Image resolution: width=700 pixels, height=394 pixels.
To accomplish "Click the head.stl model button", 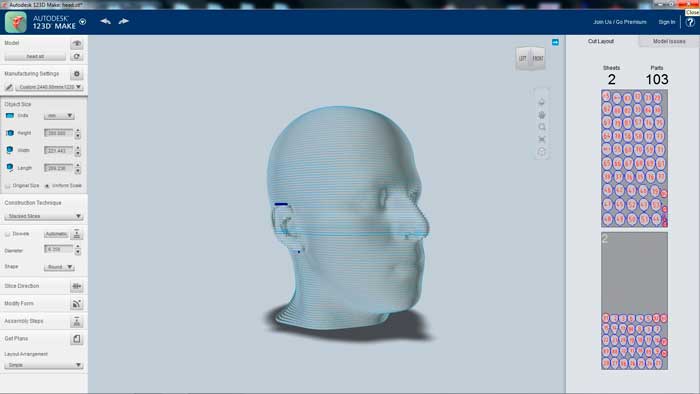I will click(x=35, y=57).
